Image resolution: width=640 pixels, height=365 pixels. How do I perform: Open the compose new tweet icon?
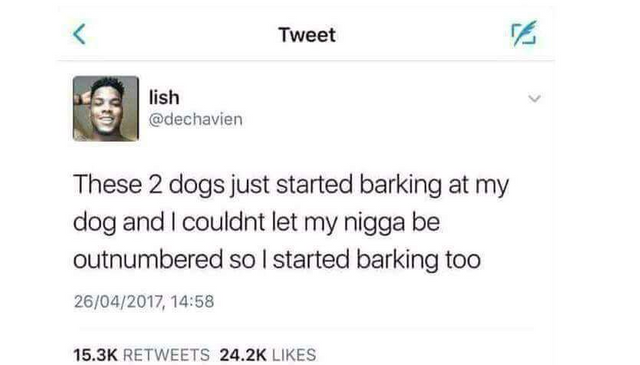tap(524, 33)
